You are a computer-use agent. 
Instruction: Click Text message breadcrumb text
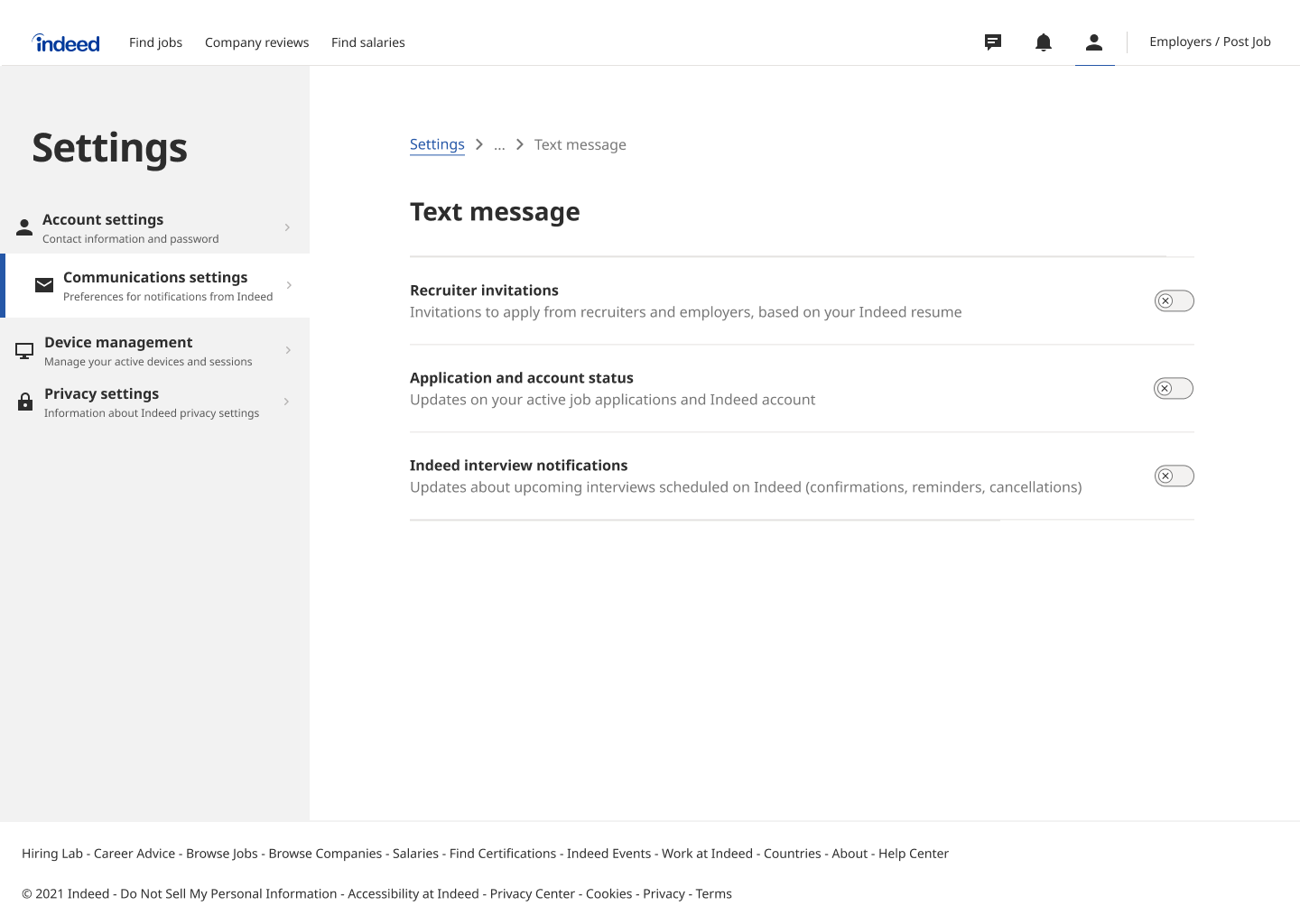[x=580, y=145]
